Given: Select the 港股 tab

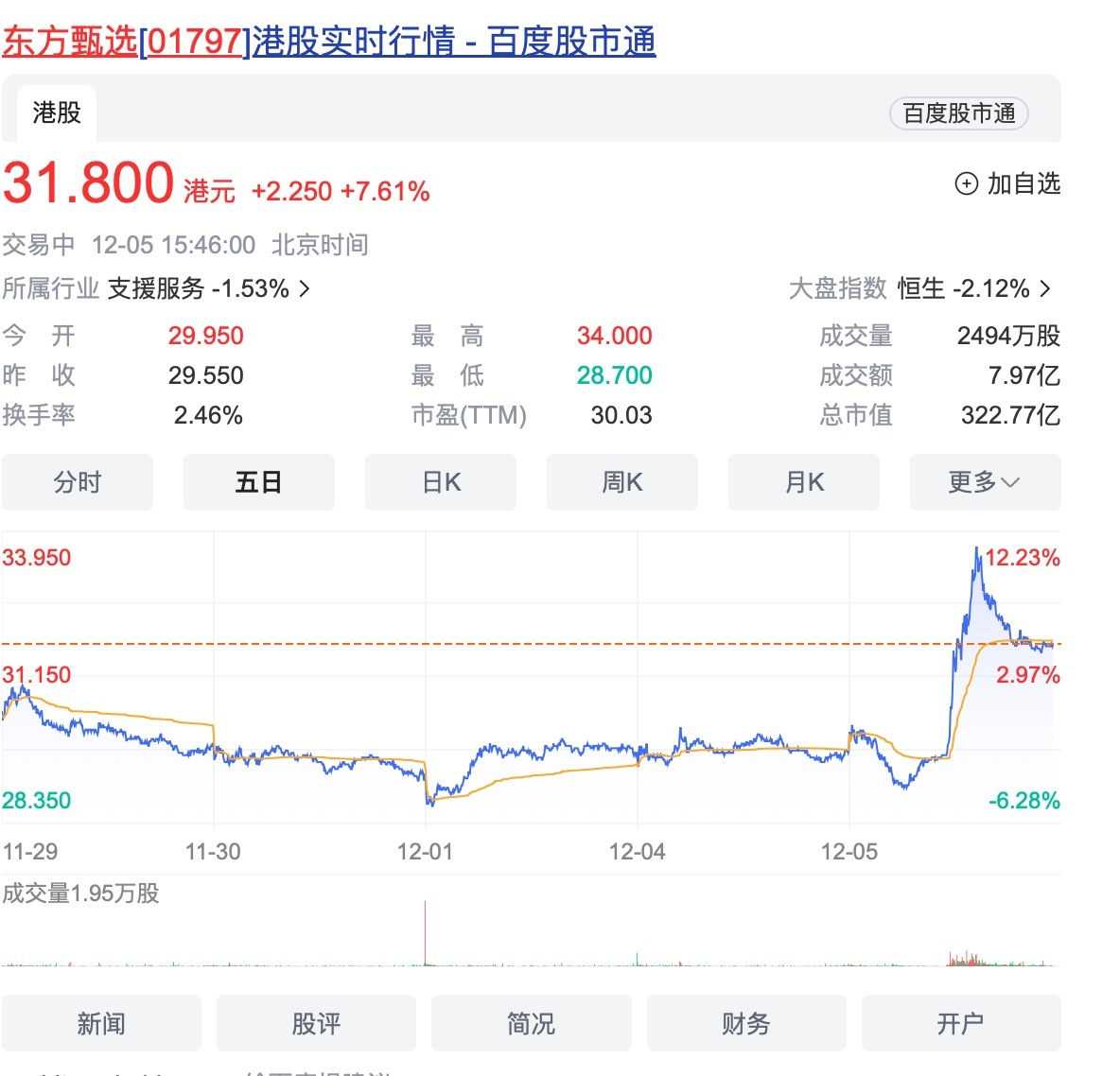Looking at the screenshot, I should (x=57, y=113).
